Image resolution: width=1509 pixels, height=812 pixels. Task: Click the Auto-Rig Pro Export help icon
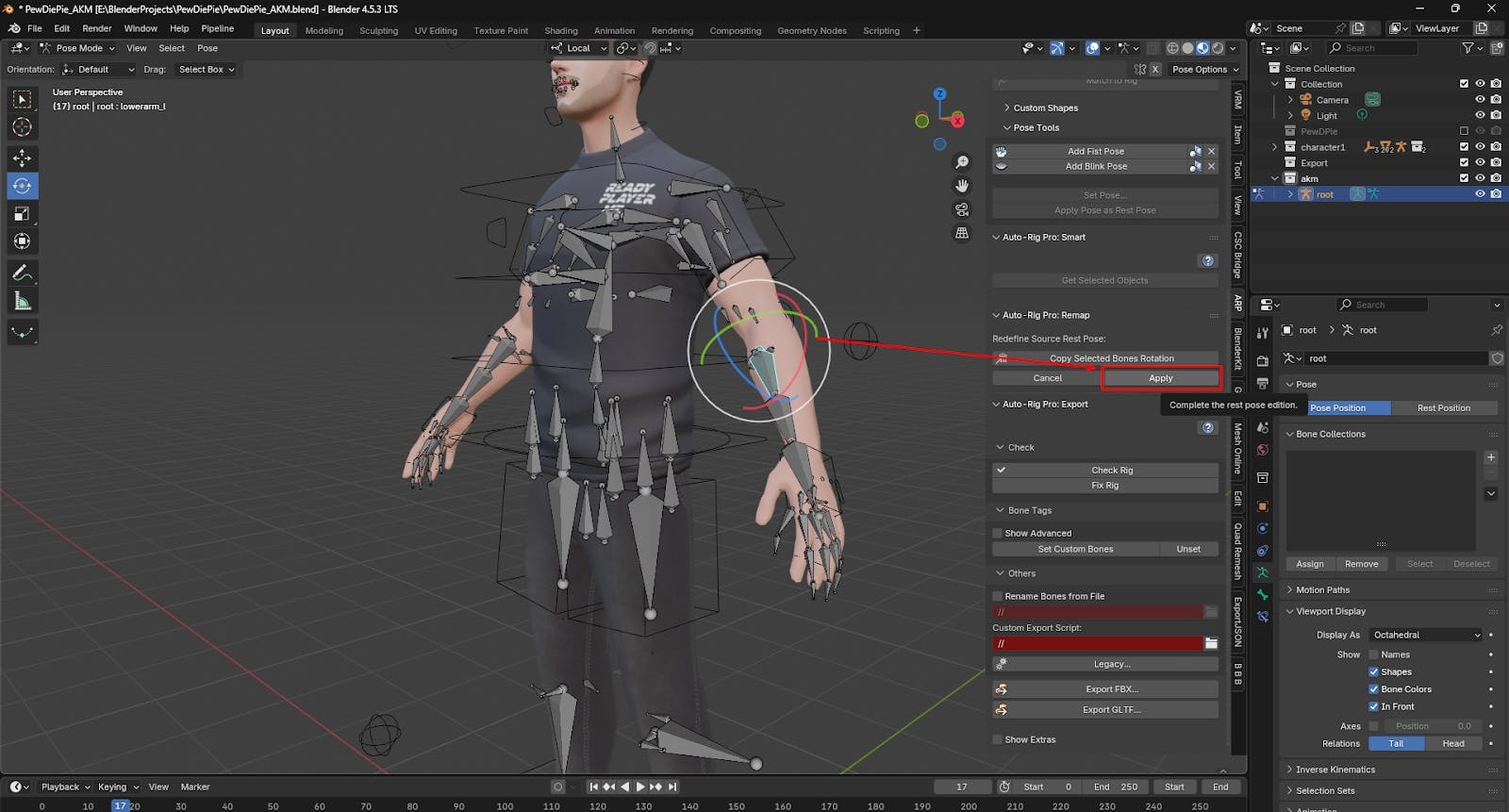[1207, 427]
